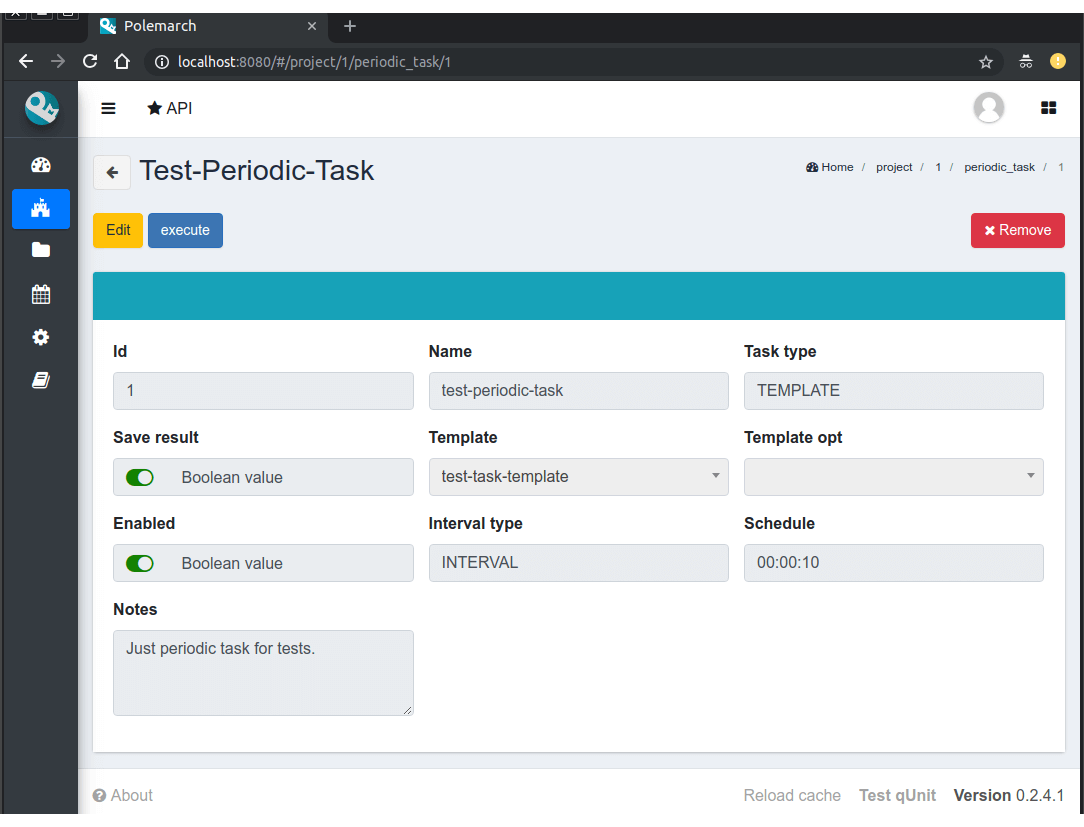Close the Polemarch browser tab

[x=312, y=26]
